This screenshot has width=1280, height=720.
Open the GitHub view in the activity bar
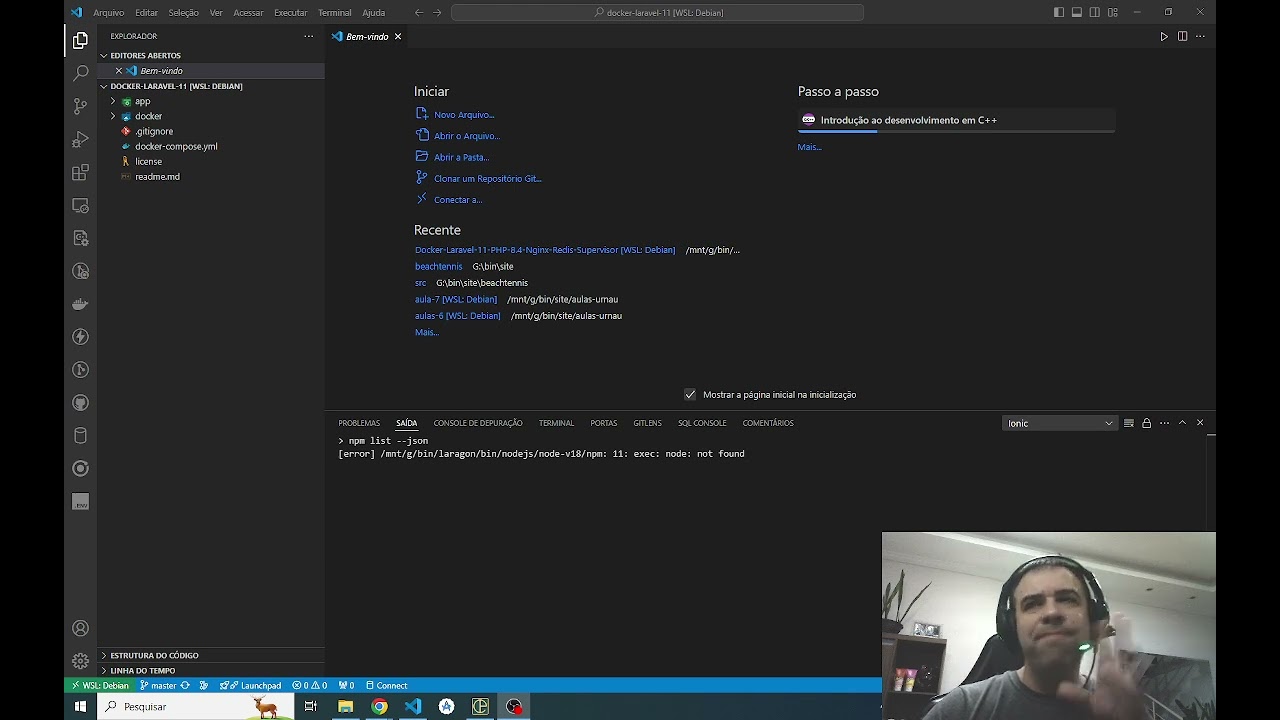[81, 403]
